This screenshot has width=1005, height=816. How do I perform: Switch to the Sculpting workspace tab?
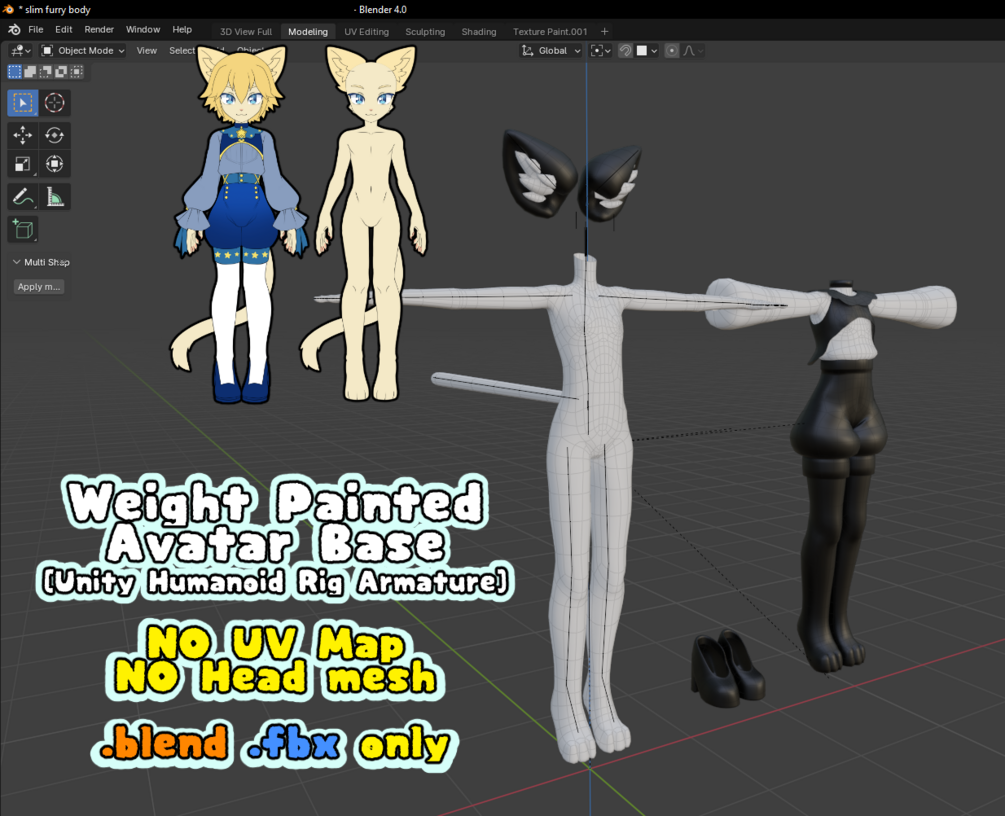[x=425, y=31]
